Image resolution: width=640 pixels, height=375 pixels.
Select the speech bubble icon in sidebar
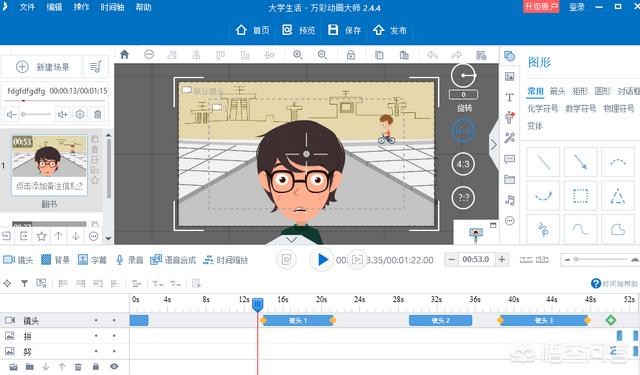pos(509,159)
